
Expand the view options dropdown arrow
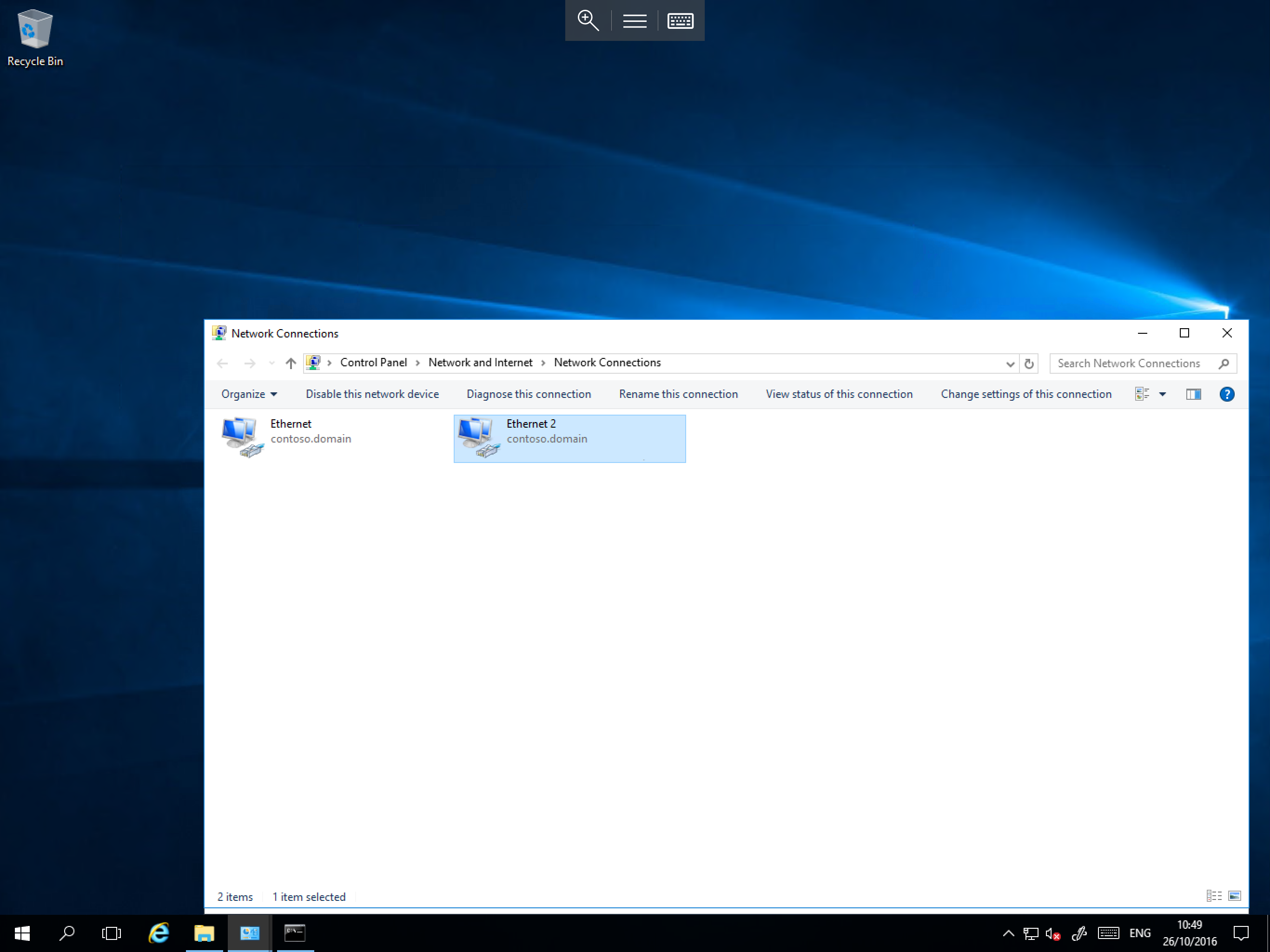tap(1163, 394)
